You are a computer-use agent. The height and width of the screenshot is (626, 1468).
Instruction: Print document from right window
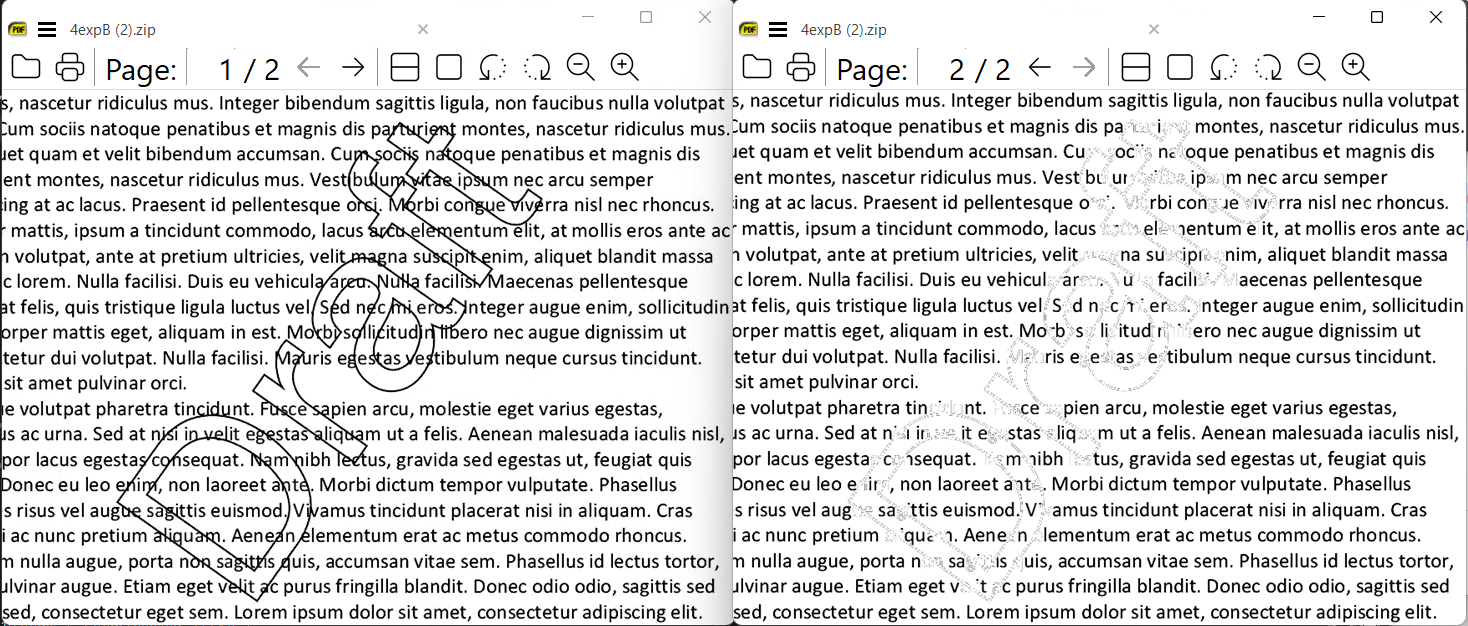point(801,68)
